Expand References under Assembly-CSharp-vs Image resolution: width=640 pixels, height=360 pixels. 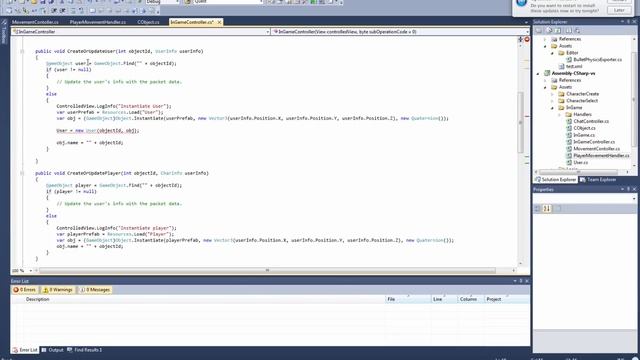click(x=545, y=80)
